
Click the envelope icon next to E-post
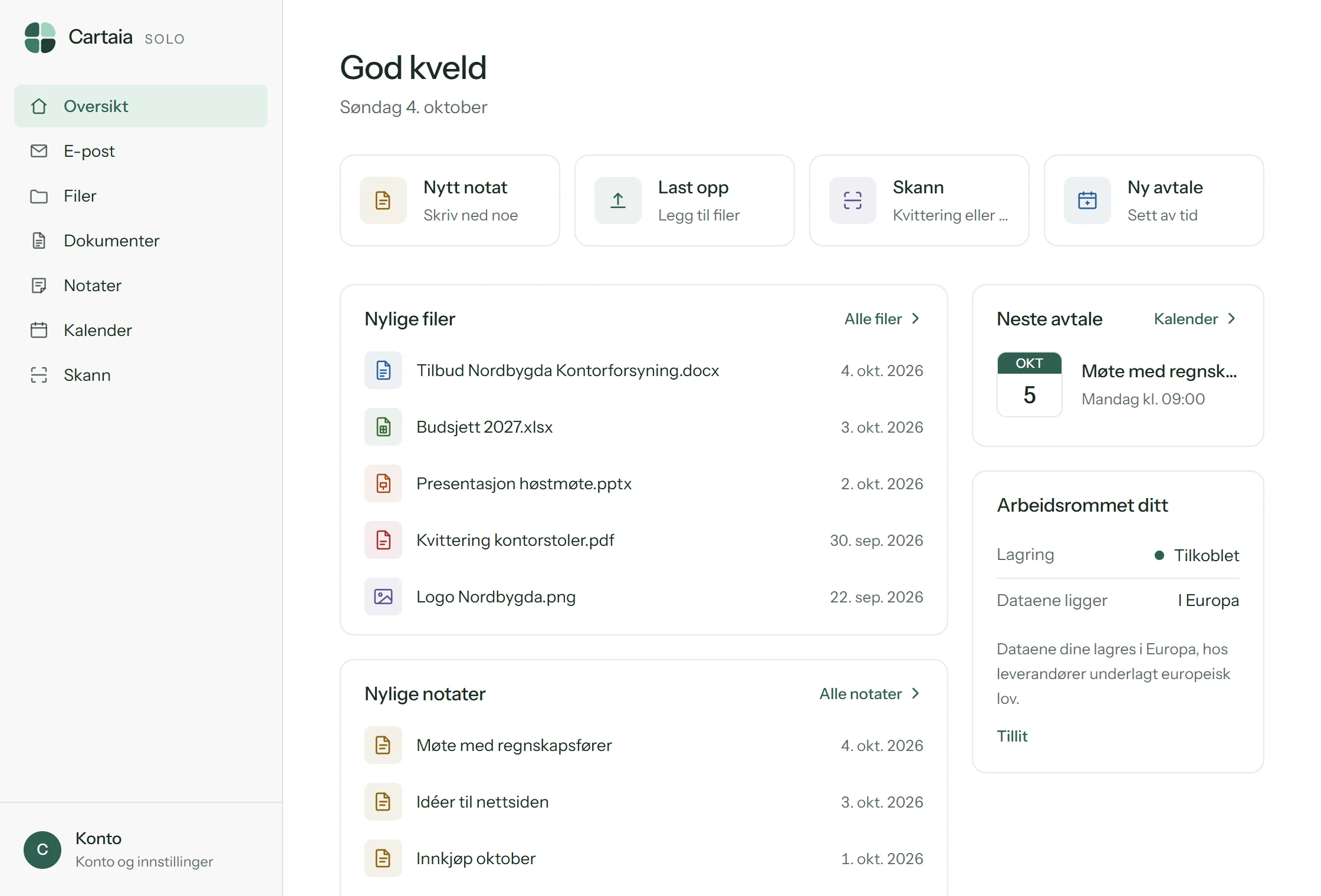pos(39,151)
